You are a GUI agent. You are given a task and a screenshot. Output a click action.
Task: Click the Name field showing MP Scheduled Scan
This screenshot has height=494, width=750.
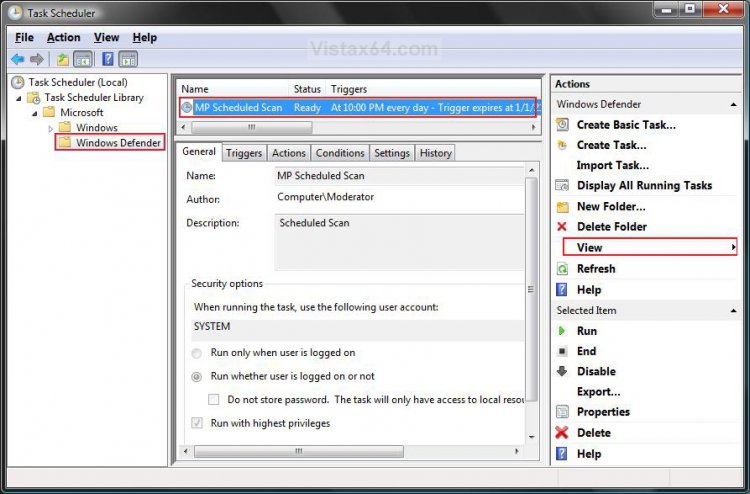(399, 176)
